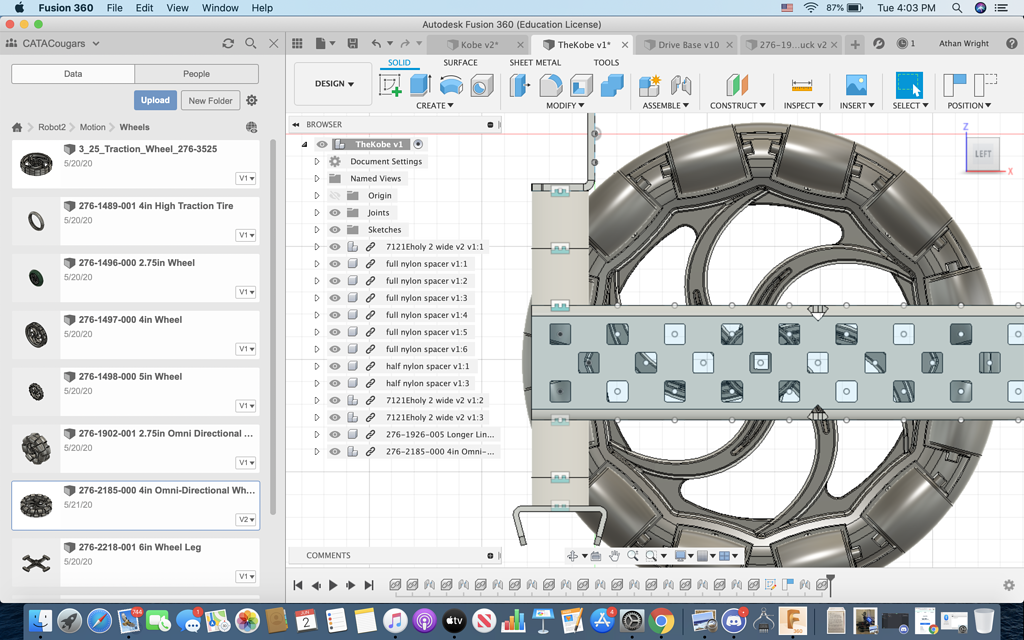This screenshot has width=1024, height=640.
Task: Switch to the Drive Base v10 document tab
Action: tap(688, 45)
